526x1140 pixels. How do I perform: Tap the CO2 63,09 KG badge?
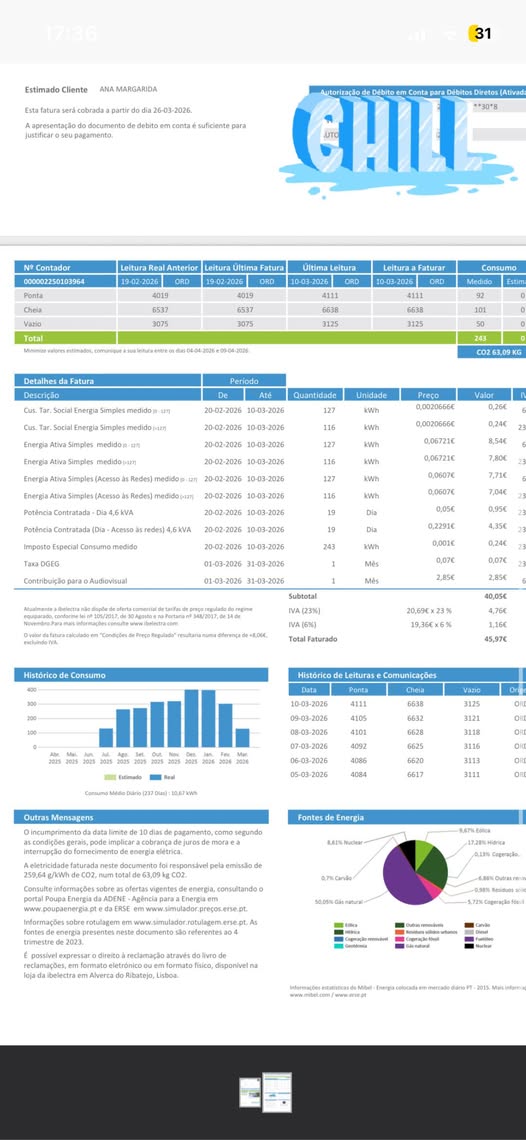coord(491,352)
